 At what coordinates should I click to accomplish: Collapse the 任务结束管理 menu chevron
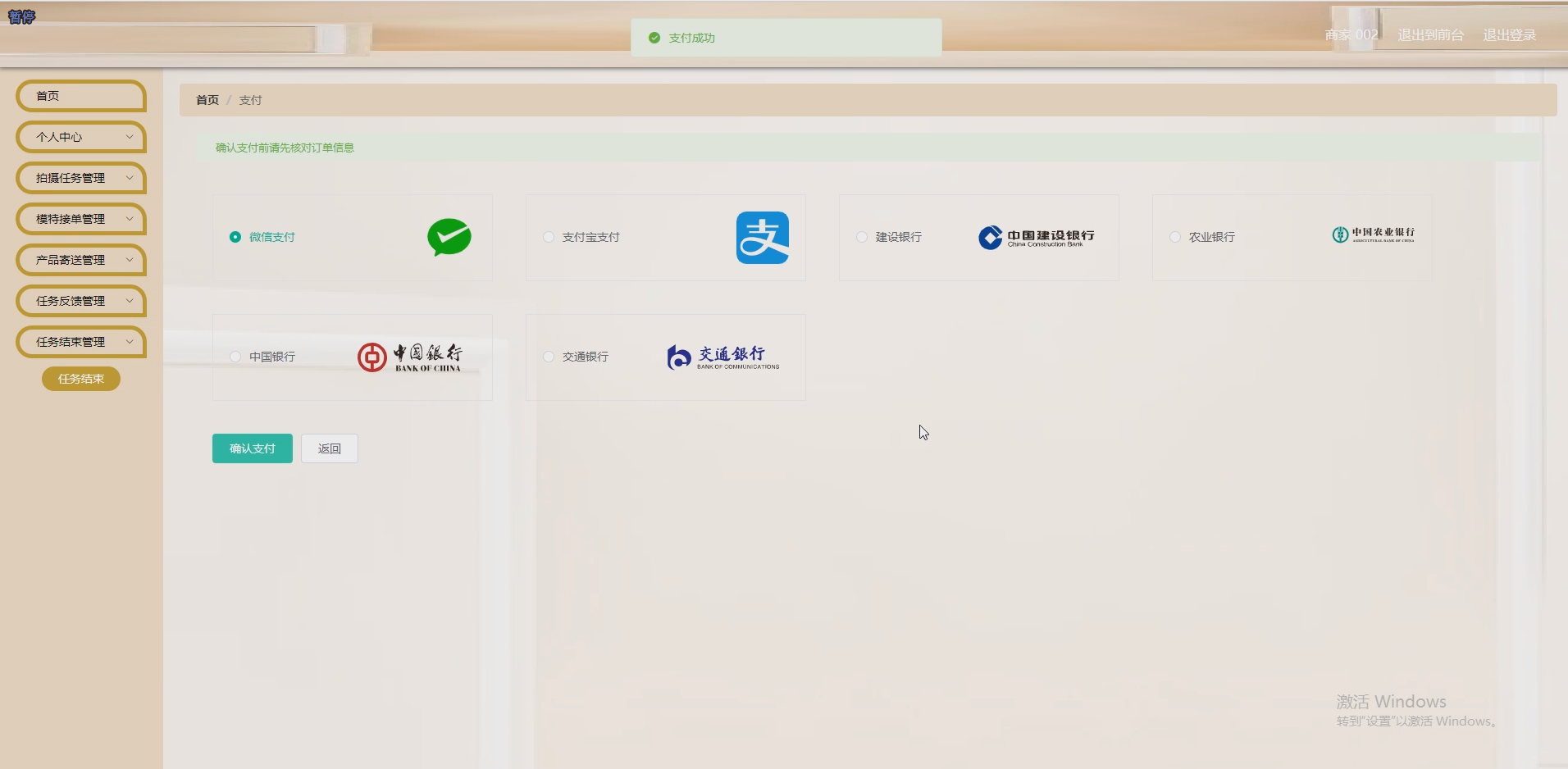coord(130,342)
